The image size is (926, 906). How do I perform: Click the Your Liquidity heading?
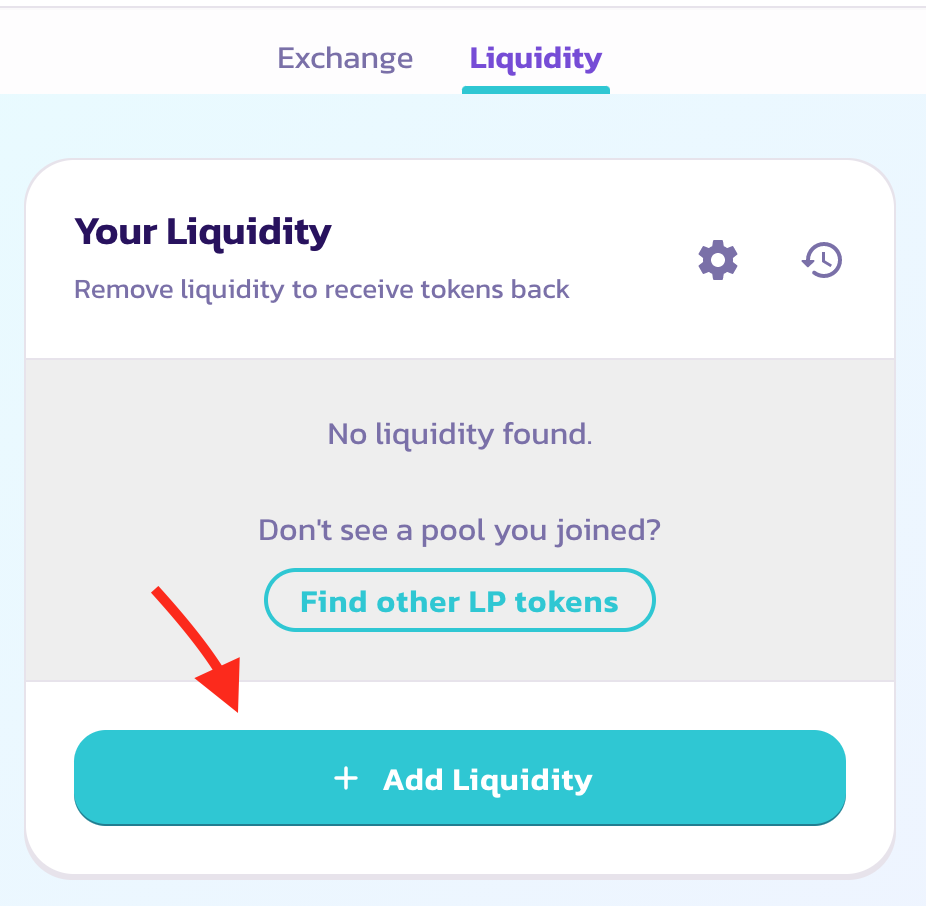pos(203,233)
